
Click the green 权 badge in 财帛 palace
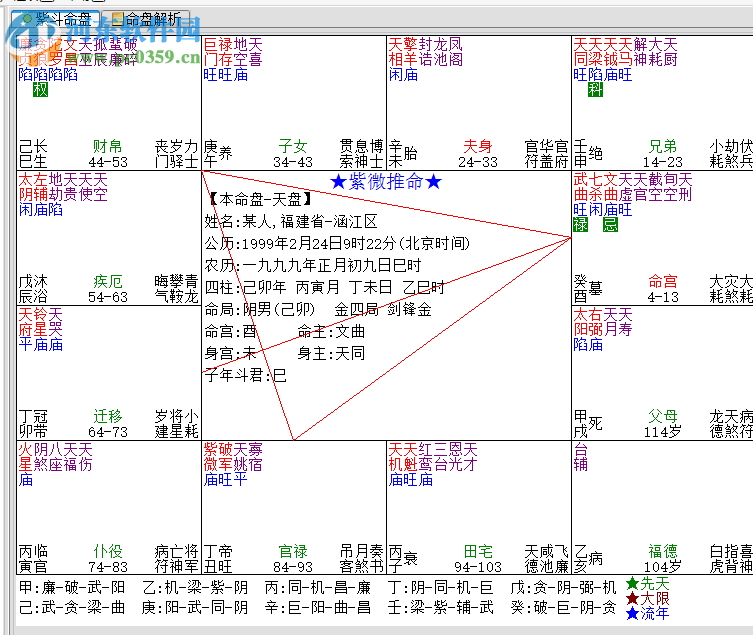tap(40, 89)
